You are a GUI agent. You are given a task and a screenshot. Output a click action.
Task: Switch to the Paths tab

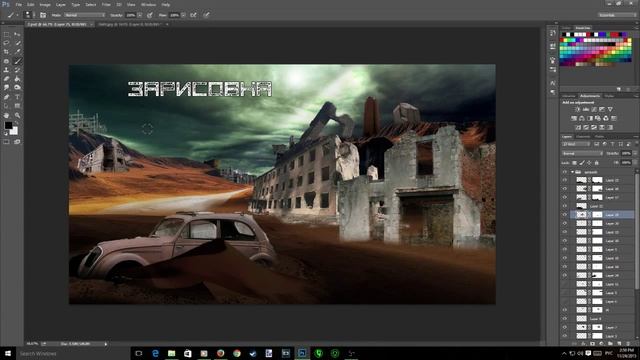pyautogui.click(x=599, y=136)
